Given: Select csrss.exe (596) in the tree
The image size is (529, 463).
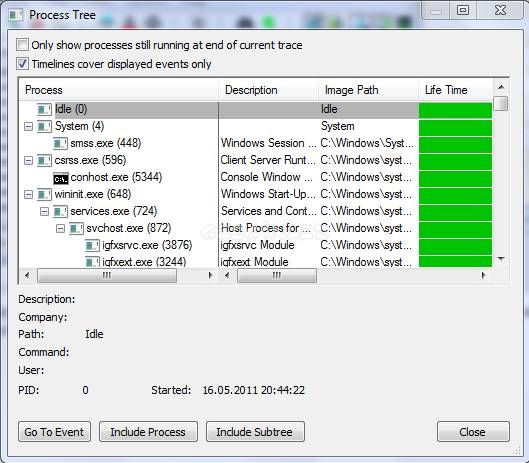Looking at the screenshot, I should coord(90,160).
